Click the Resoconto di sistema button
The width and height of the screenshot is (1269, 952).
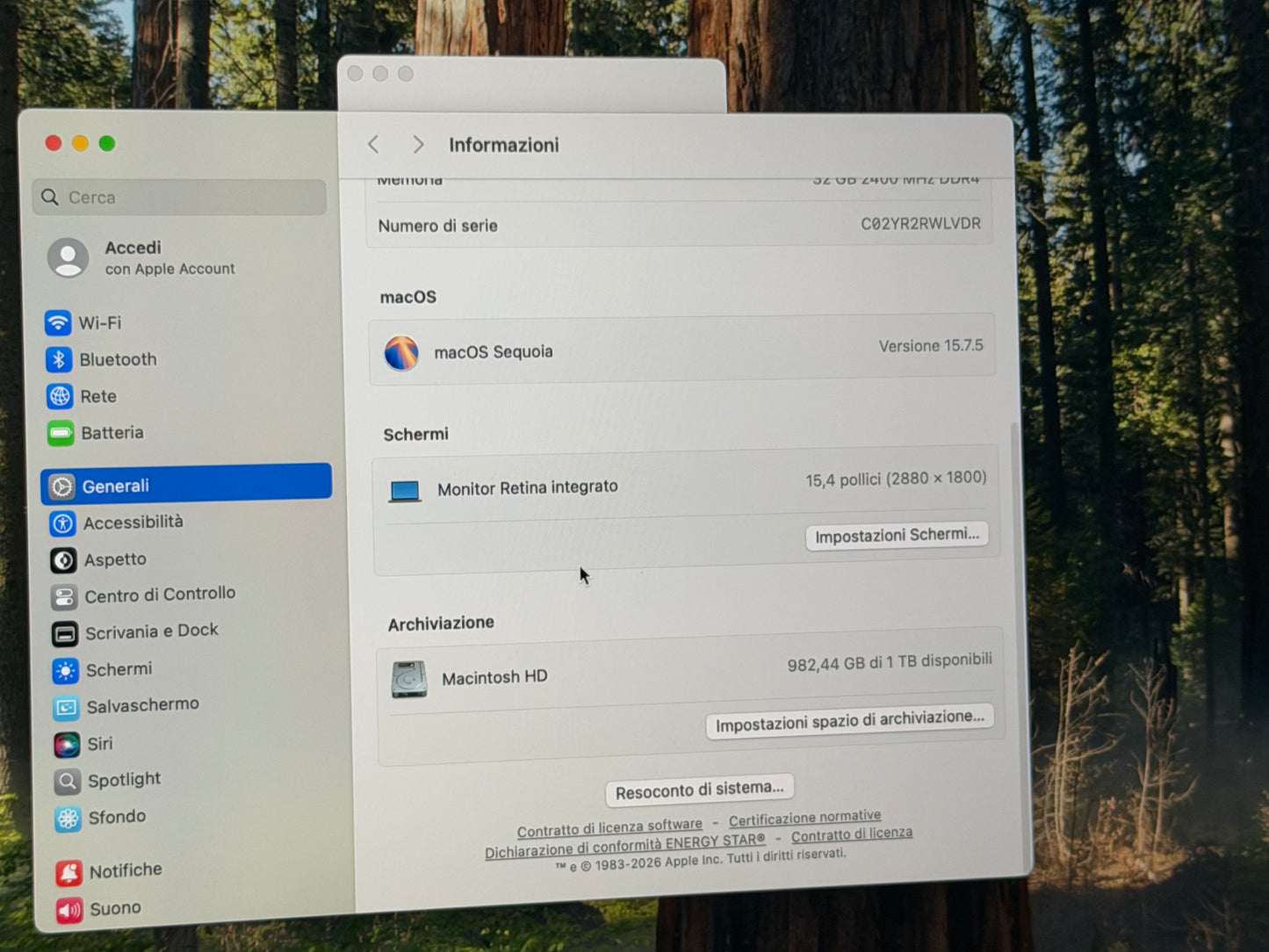coord(700,790)
